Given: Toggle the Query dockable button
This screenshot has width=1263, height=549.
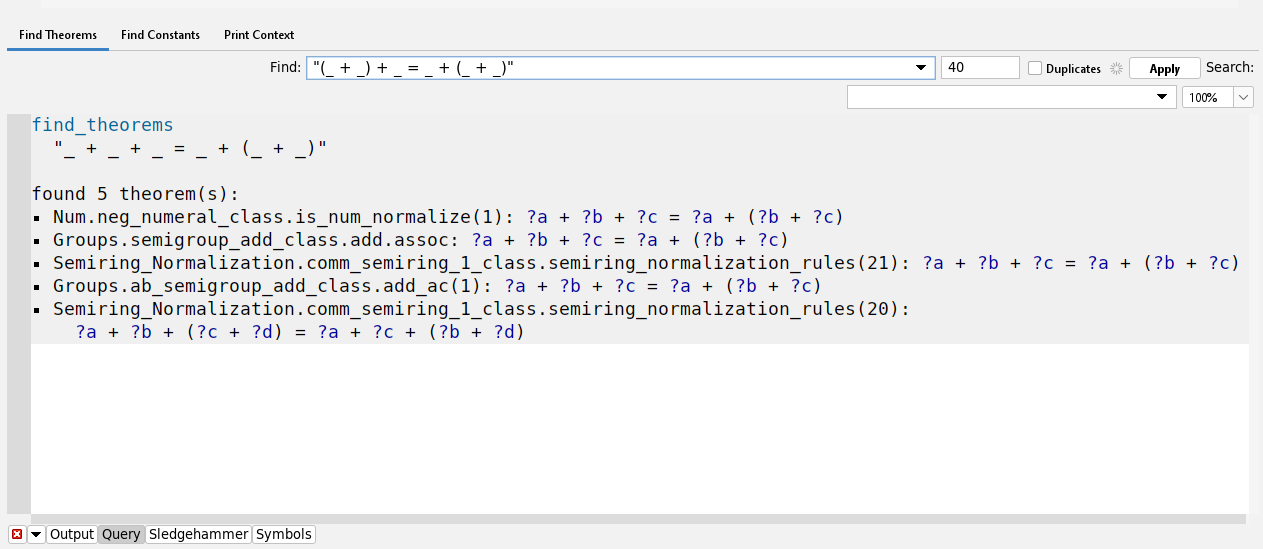Looking at the screenshot, I should click(121, 535).
